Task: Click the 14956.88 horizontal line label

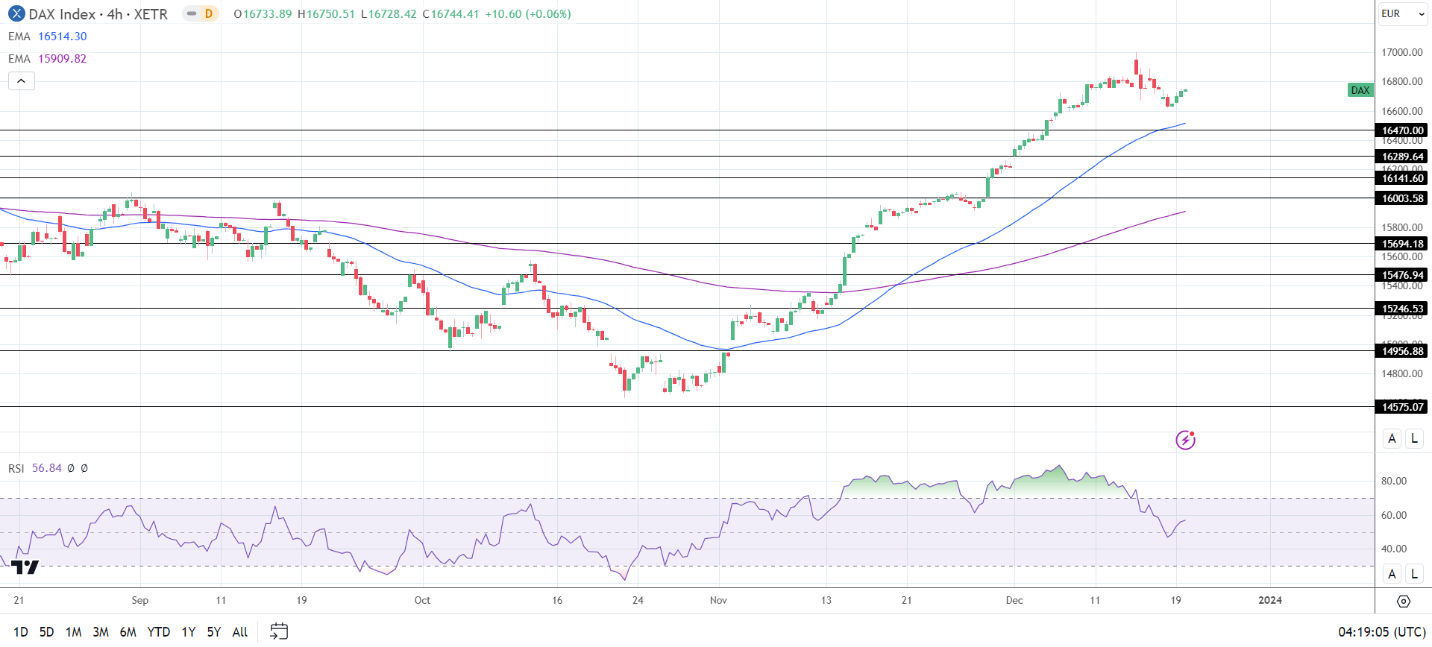Action: pyautogui.click(x=1403, y=351)
